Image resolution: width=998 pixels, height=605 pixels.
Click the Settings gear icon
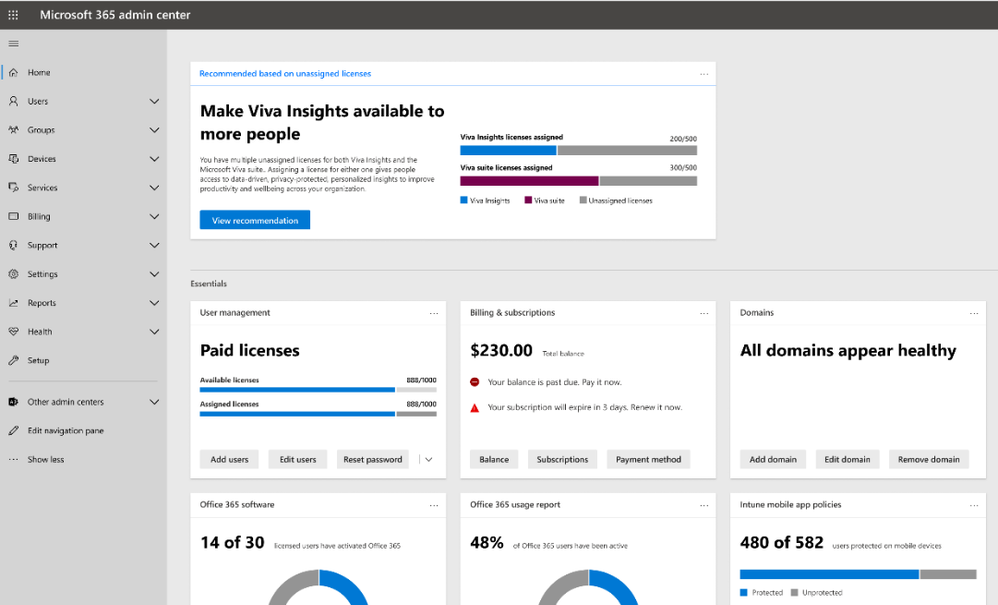13,274
